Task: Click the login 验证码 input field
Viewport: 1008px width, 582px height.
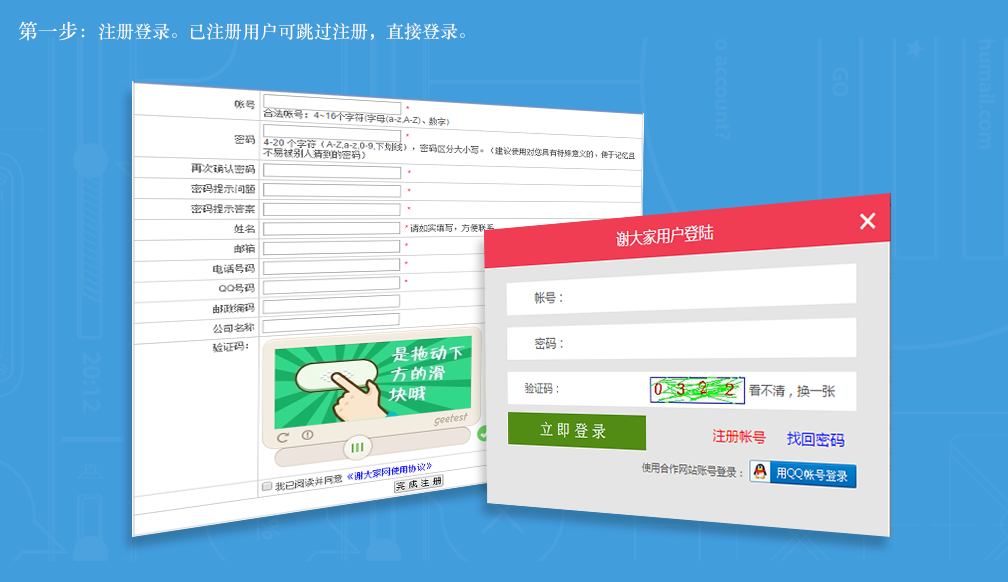Action: click(x=605, y=389)
